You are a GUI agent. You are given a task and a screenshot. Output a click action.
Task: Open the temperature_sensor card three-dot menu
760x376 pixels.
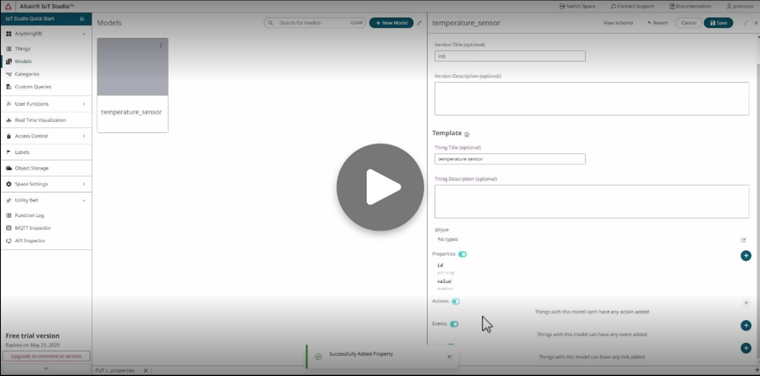tap(161, 46)
